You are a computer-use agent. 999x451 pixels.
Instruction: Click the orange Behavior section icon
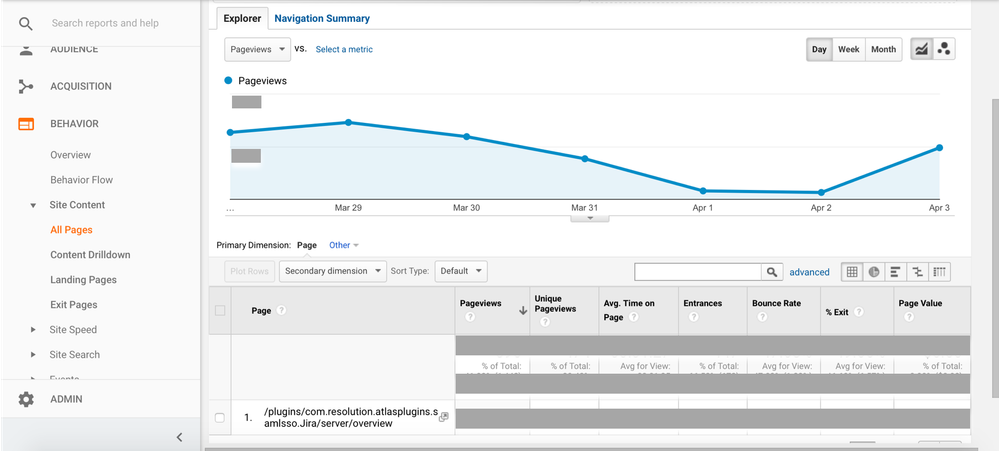(x=25, y=124)
